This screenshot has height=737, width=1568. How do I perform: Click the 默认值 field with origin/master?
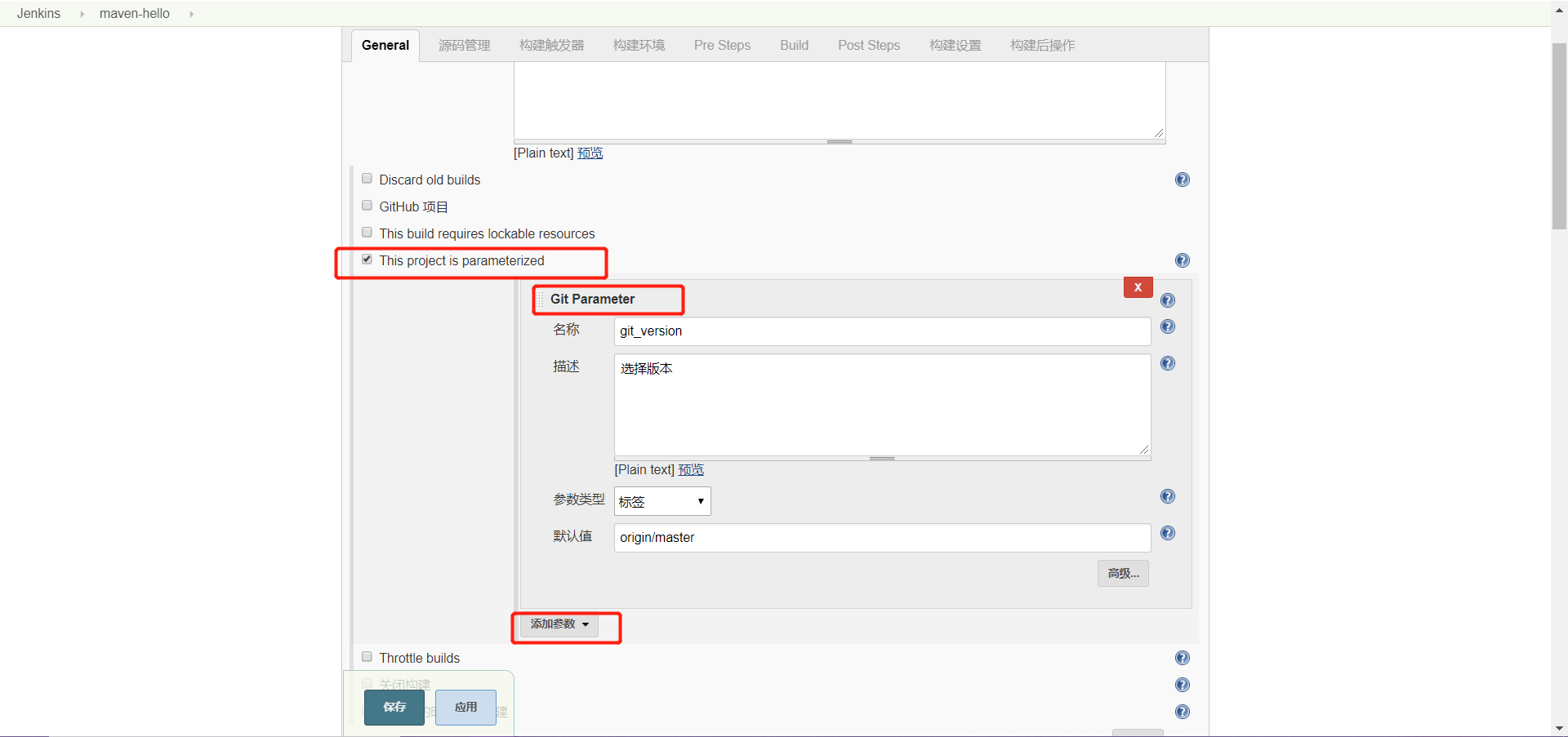882,538
